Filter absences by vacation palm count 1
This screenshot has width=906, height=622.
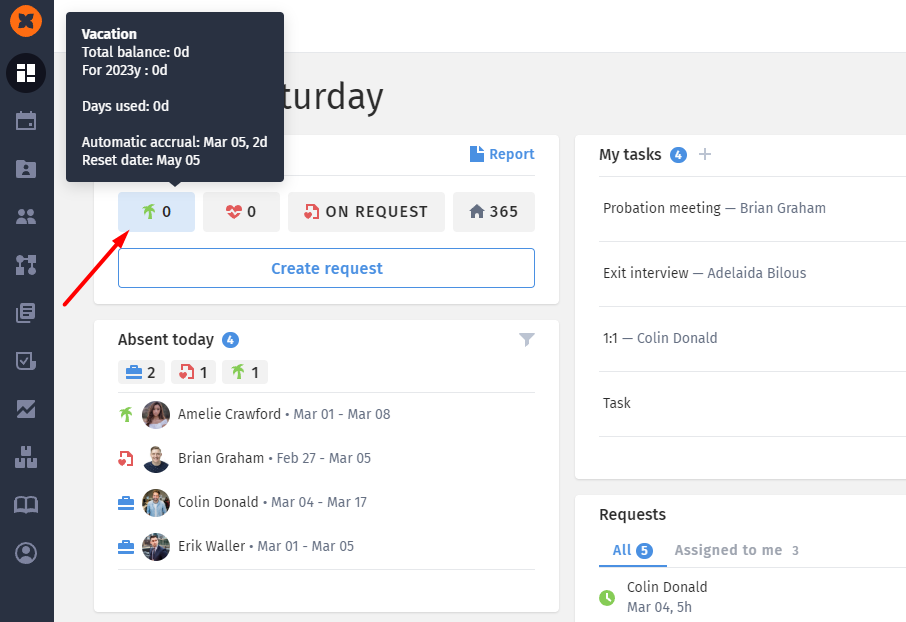click(x=245, y=372)
